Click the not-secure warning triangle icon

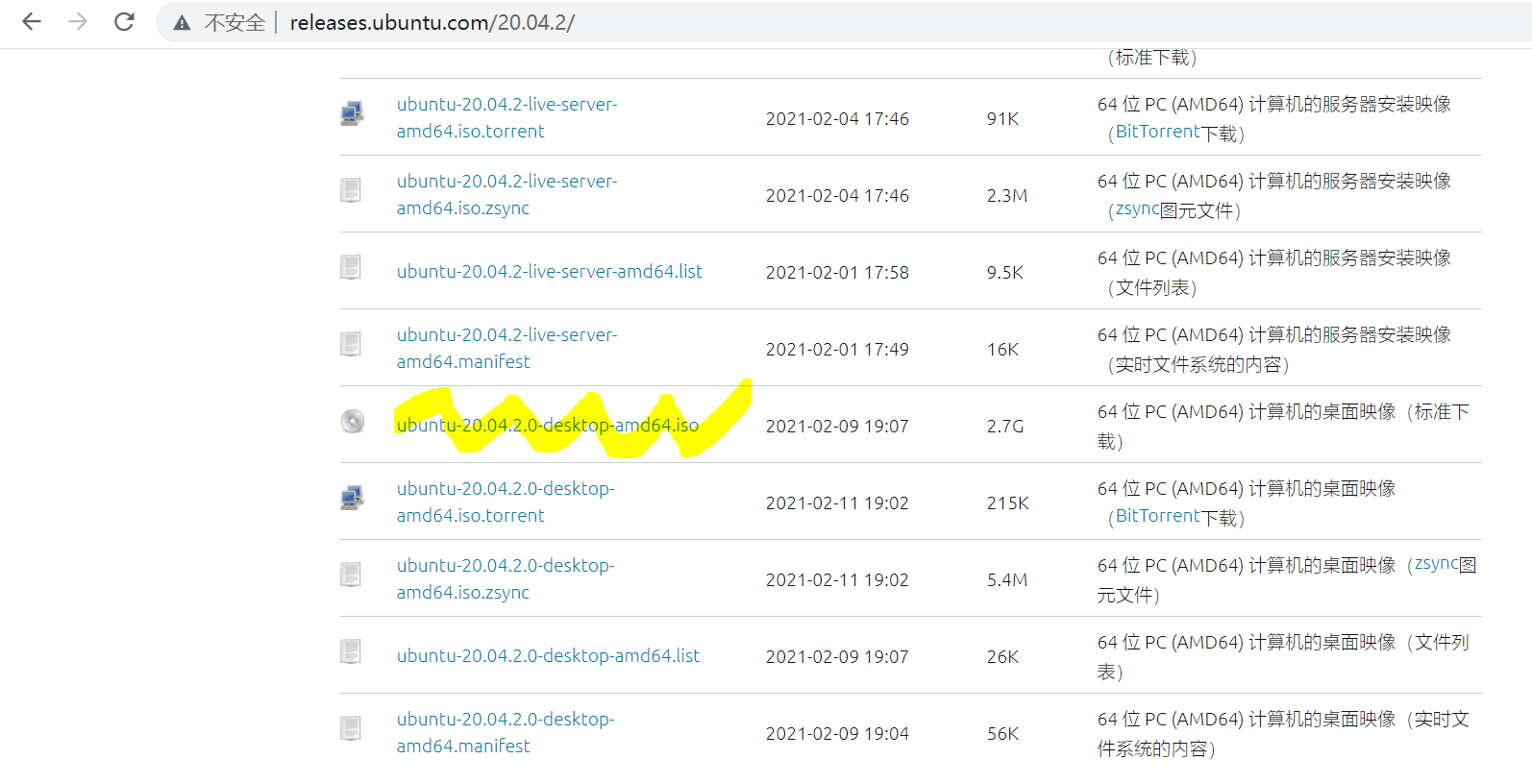(182, 23)
